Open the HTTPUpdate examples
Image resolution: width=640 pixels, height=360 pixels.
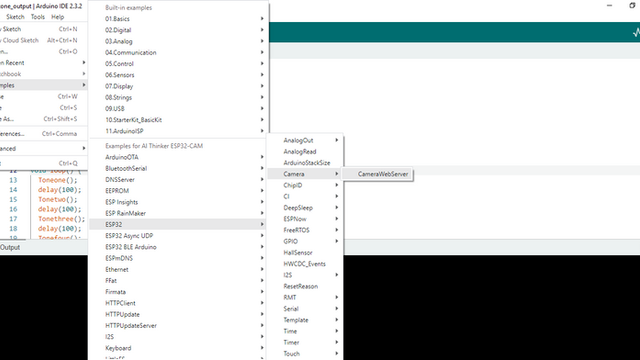[178, 314]
